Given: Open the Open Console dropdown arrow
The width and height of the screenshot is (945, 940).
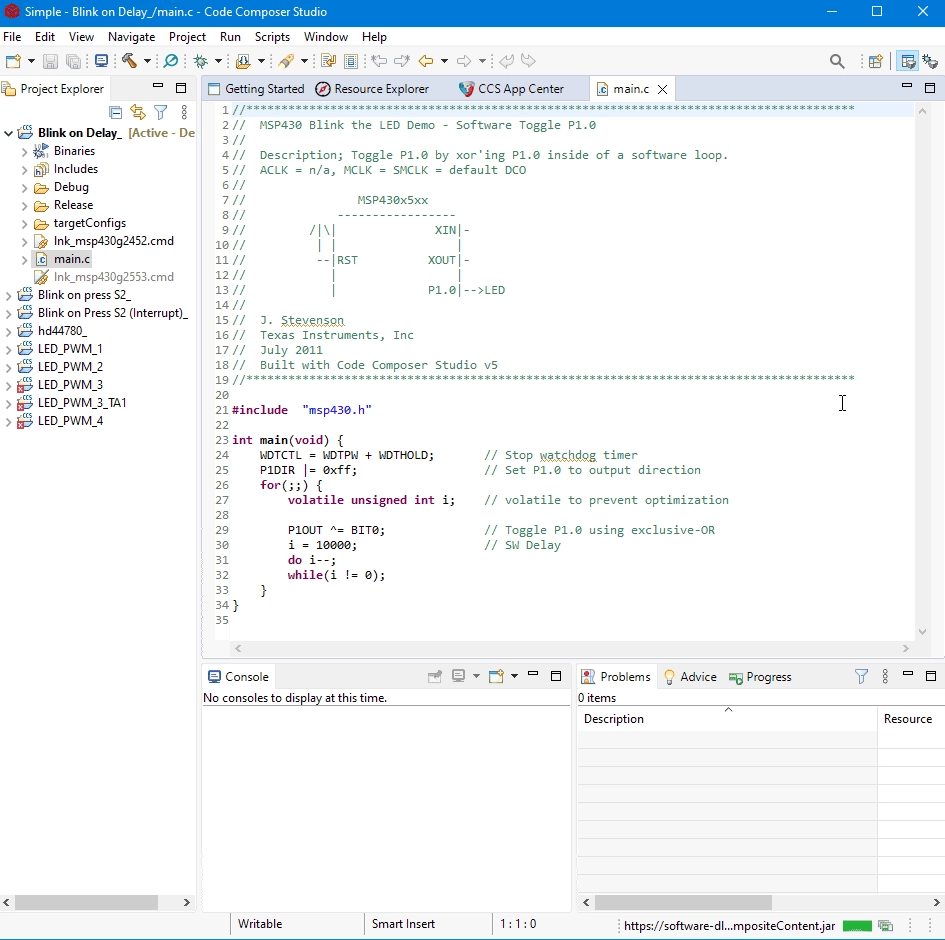Looking at the screenshot, I should tap(514, 676).
